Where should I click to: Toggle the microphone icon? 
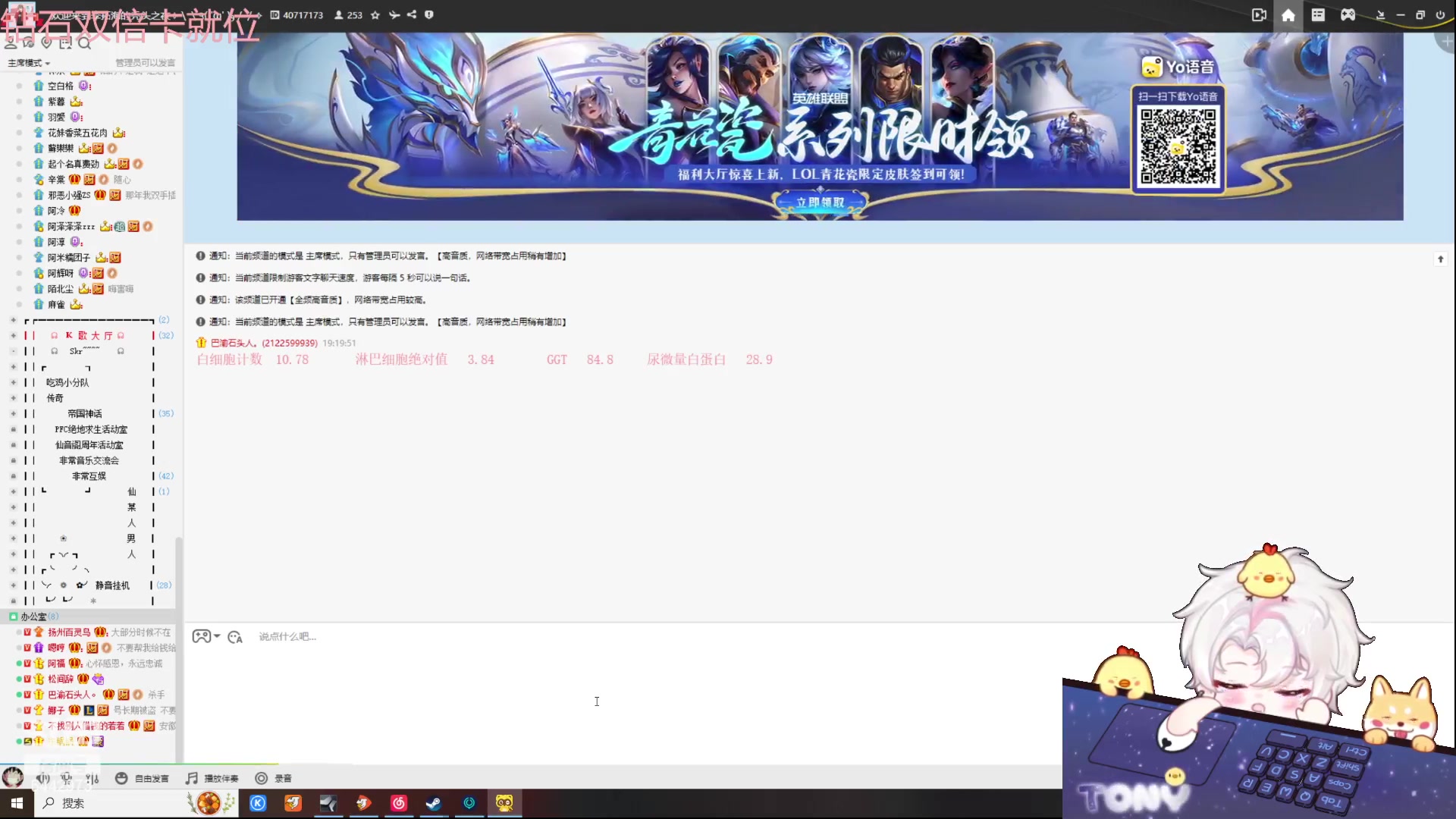click(x=67, y=778)
